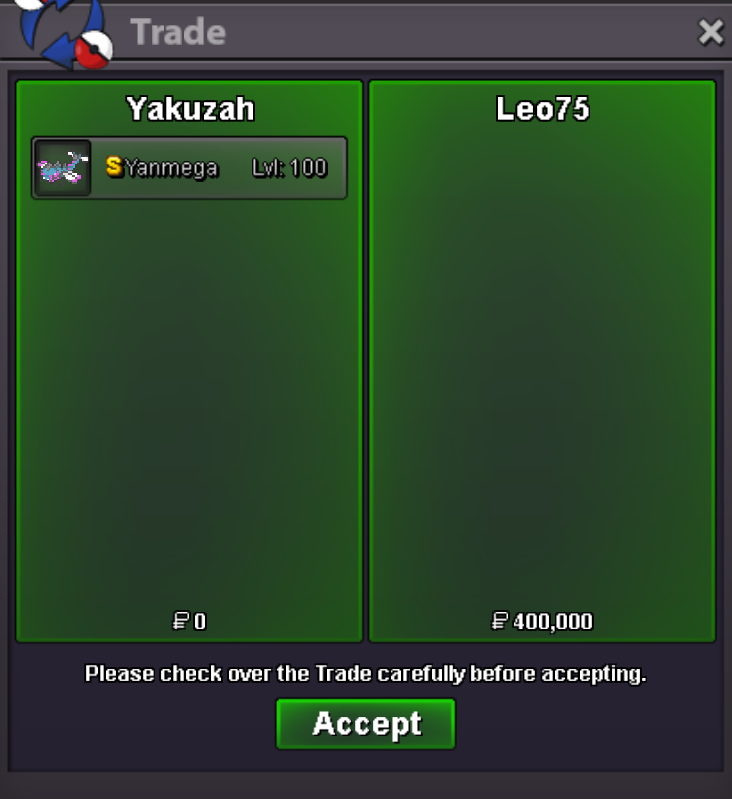Click the red Pokeball in title icon
Screen dimensions: 732x799
coord(94,50)
